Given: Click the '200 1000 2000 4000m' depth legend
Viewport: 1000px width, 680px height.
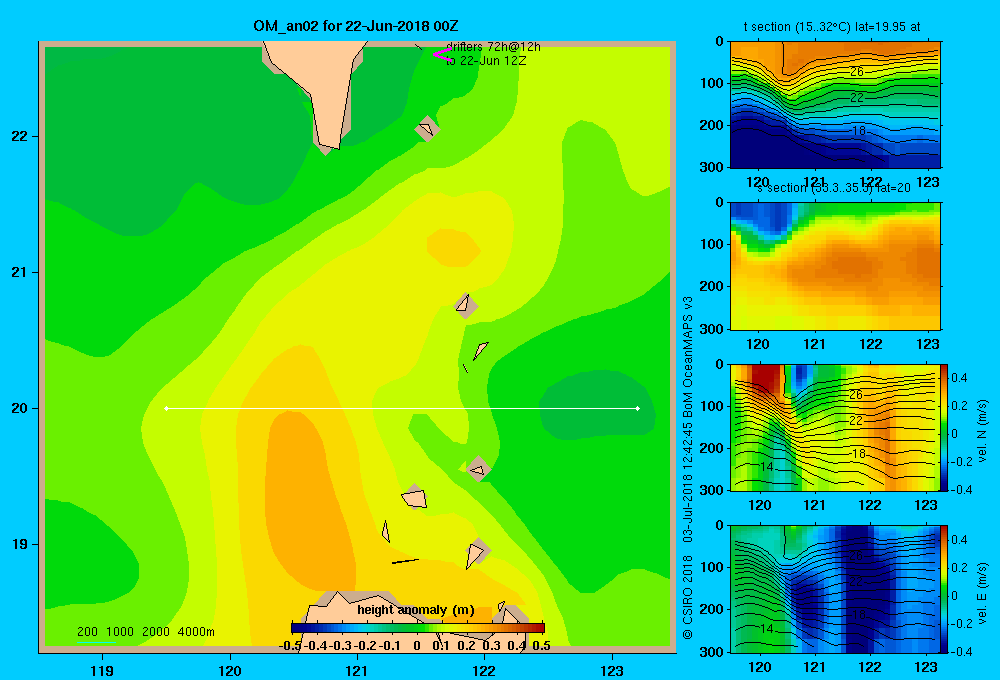Looking at the screenshot, I should (x=145, y=632).
